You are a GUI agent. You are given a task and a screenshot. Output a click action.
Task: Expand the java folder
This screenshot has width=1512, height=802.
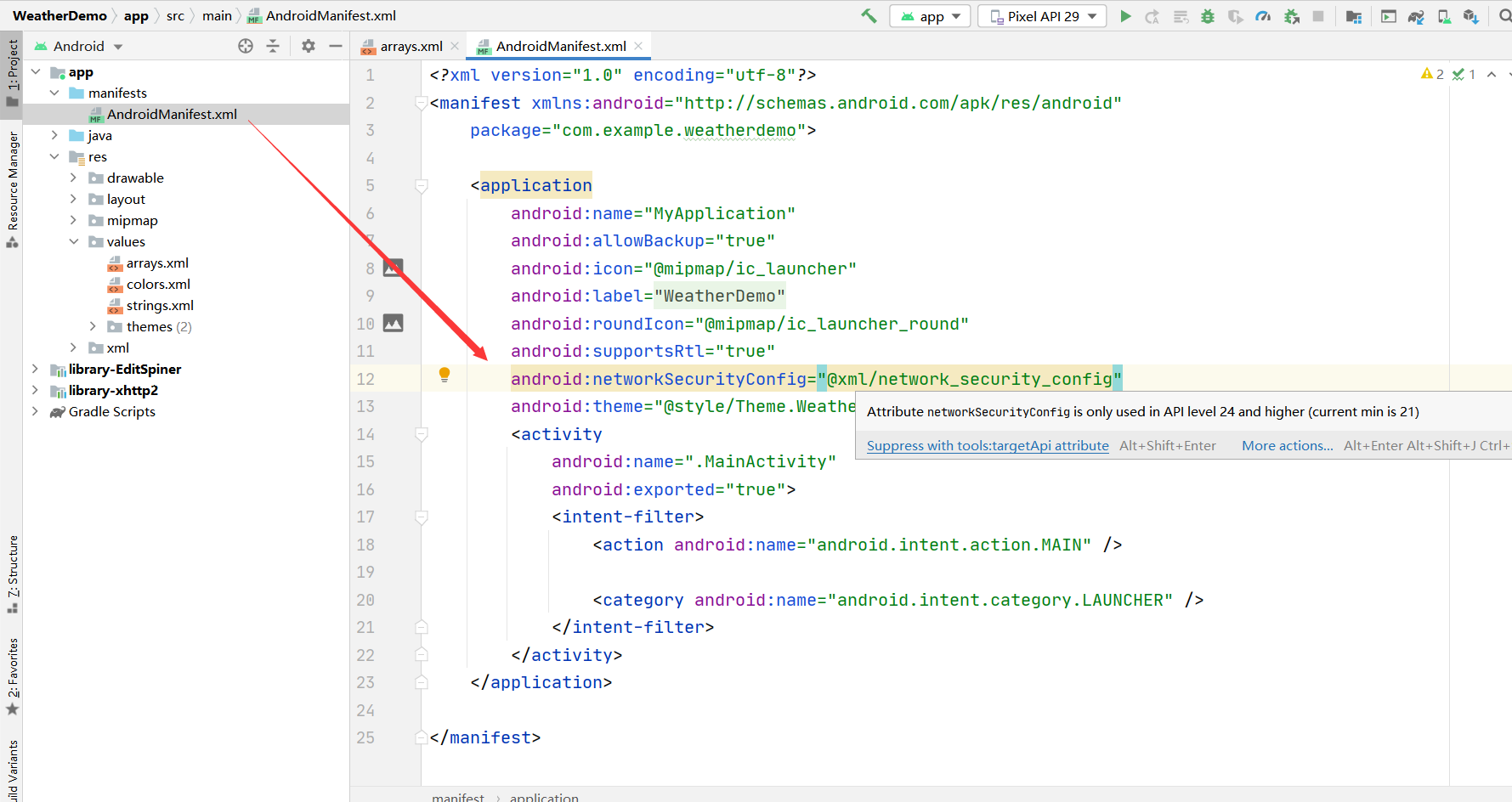(54, 135)
